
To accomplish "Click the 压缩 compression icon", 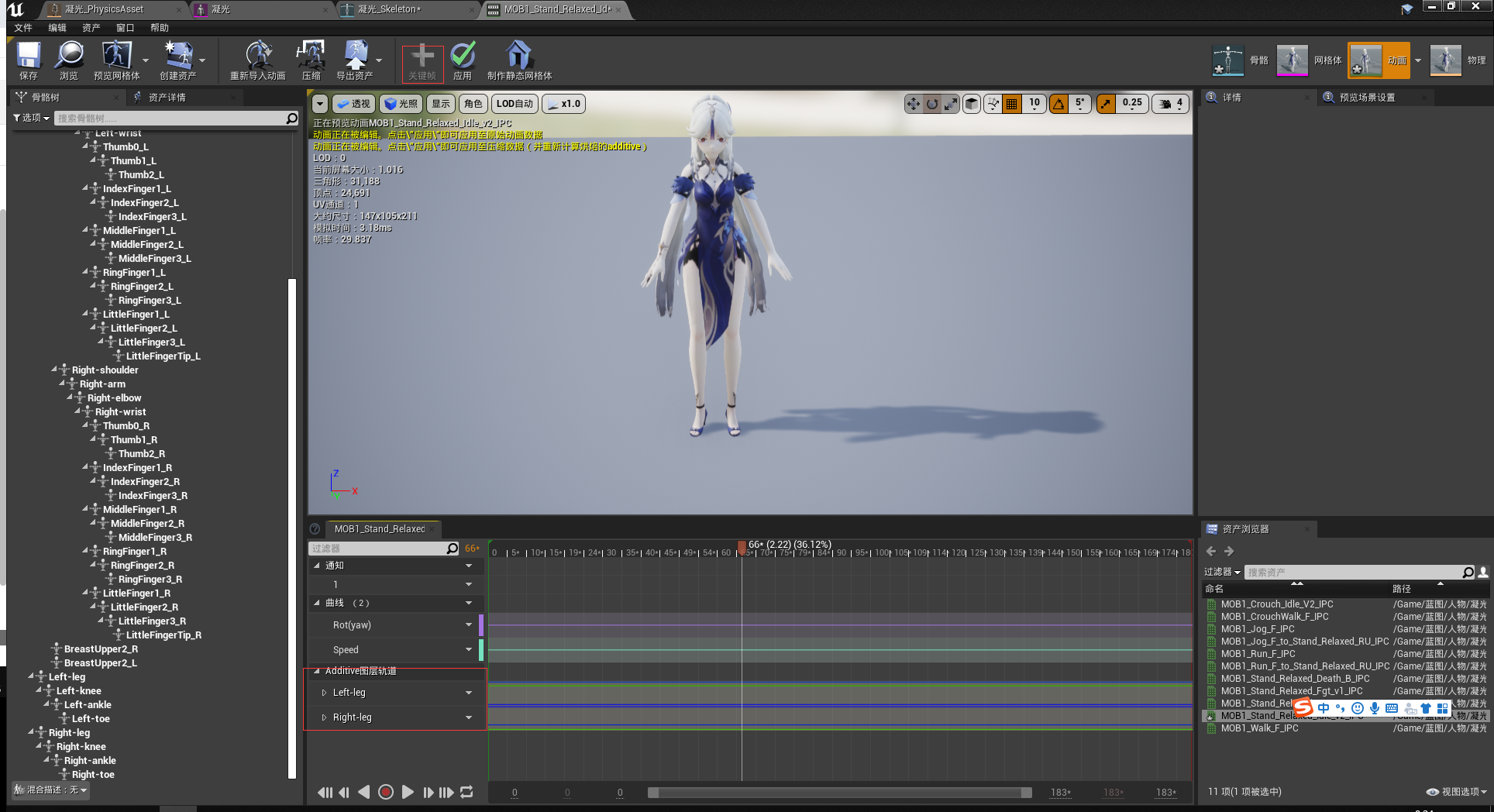I will point(312,60).
